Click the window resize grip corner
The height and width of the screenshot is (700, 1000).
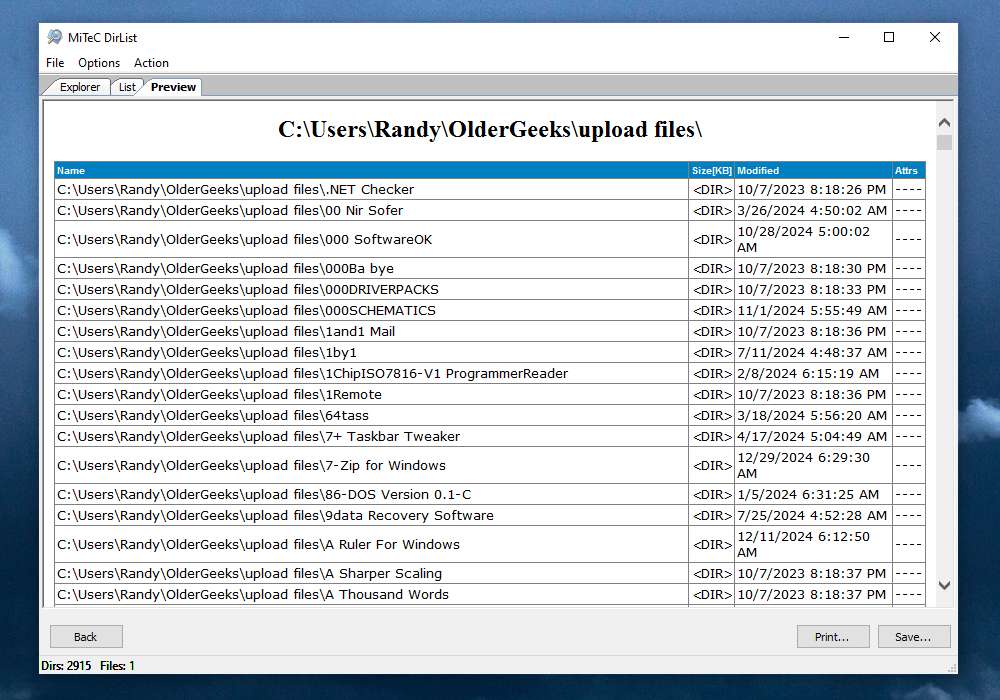click(952, 668)
